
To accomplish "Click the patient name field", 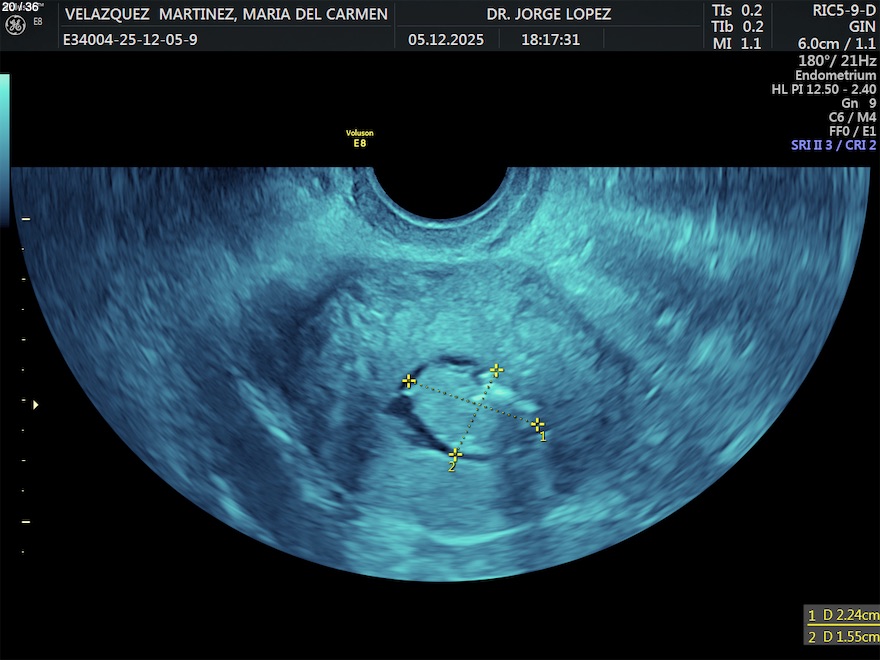I will point(225,14).
